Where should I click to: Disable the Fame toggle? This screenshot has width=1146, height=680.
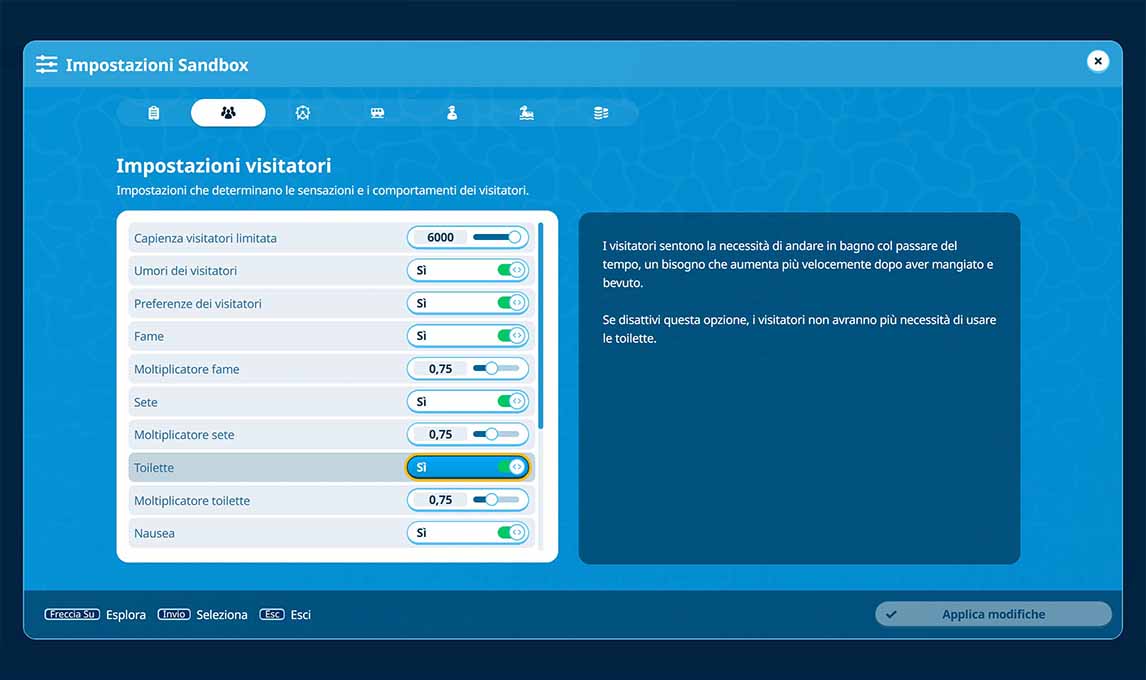[x=510, y=336]
